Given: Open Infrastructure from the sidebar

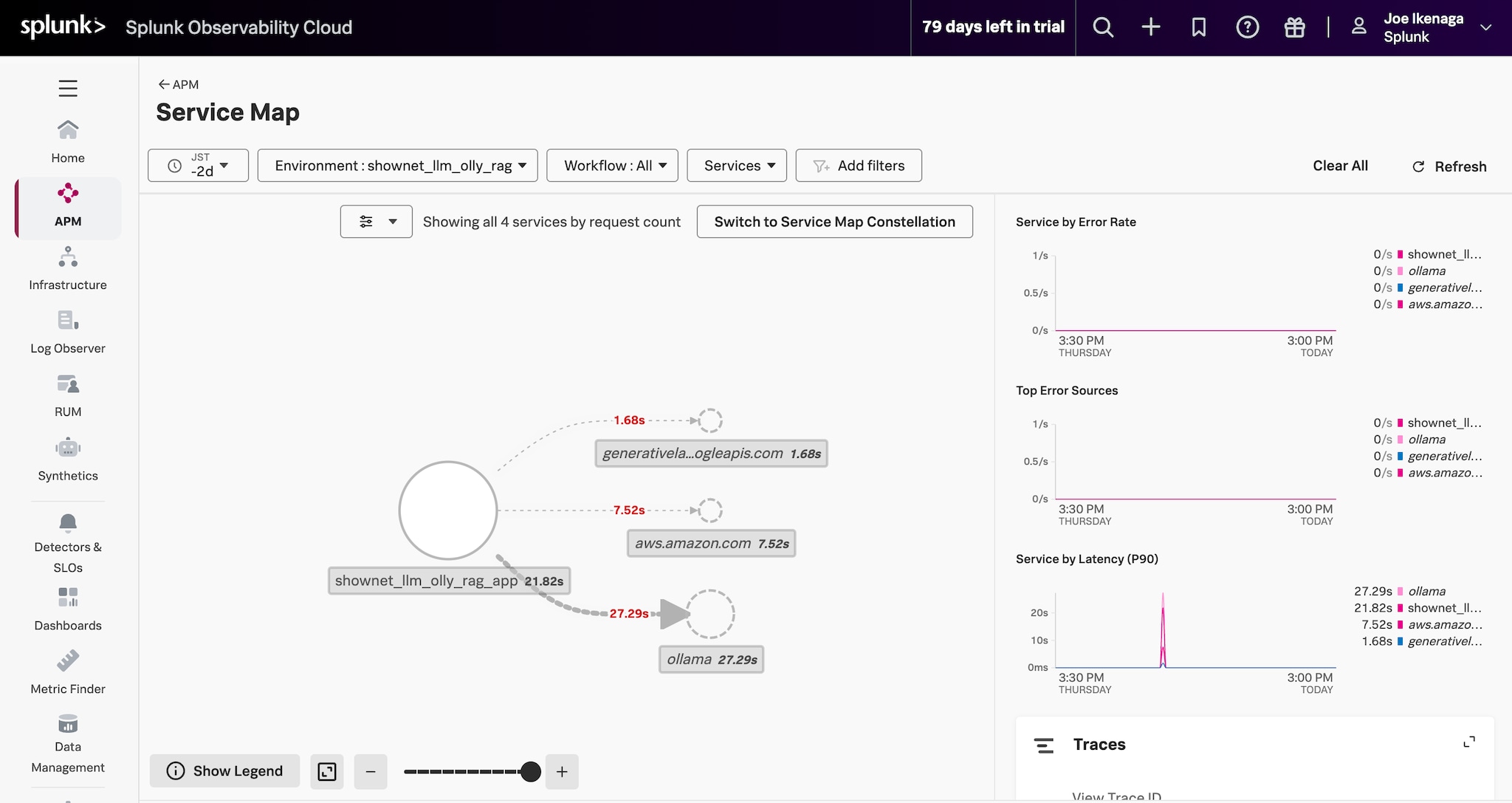Looking at the screenshot, I should (68, 269).
